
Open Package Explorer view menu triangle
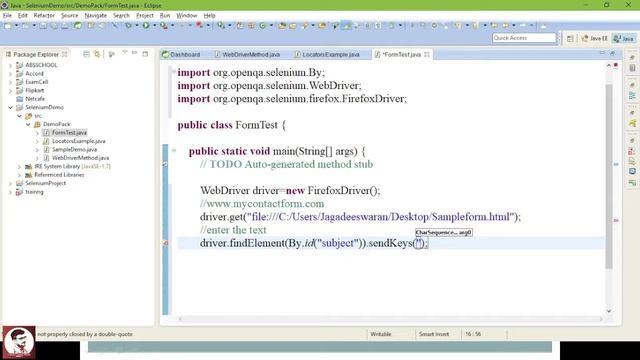pos(124,53)
